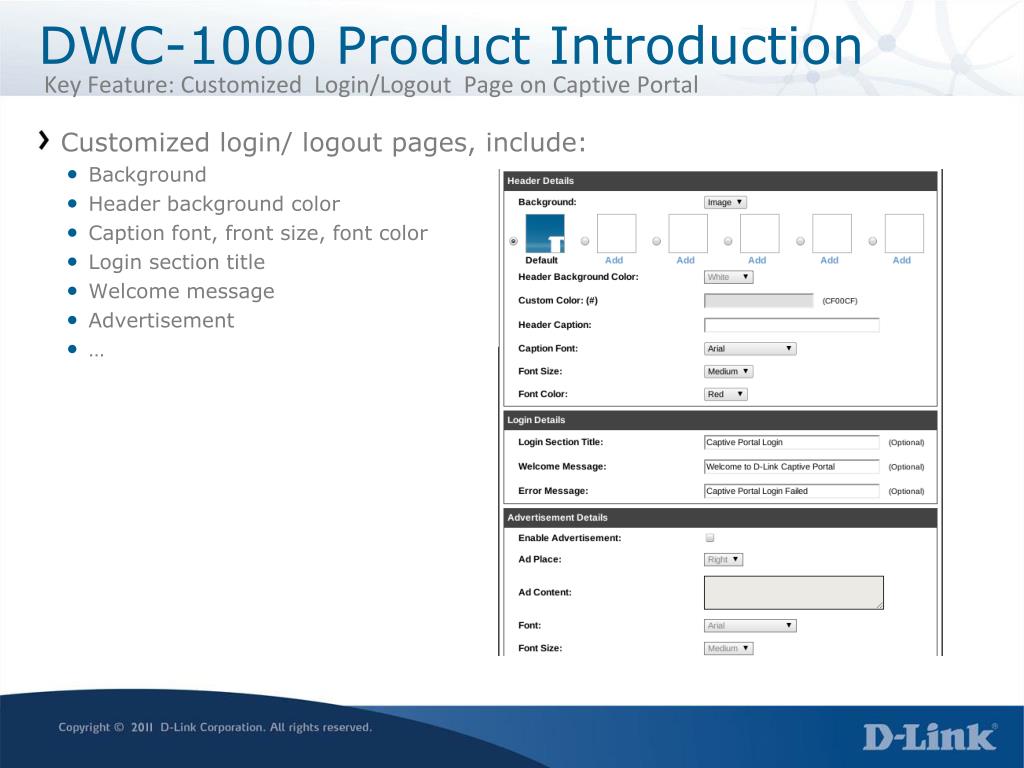The height and width of the screenshot is (768, 1024).
Task: Click the Ad Content text area
Action: pos(793,592)
